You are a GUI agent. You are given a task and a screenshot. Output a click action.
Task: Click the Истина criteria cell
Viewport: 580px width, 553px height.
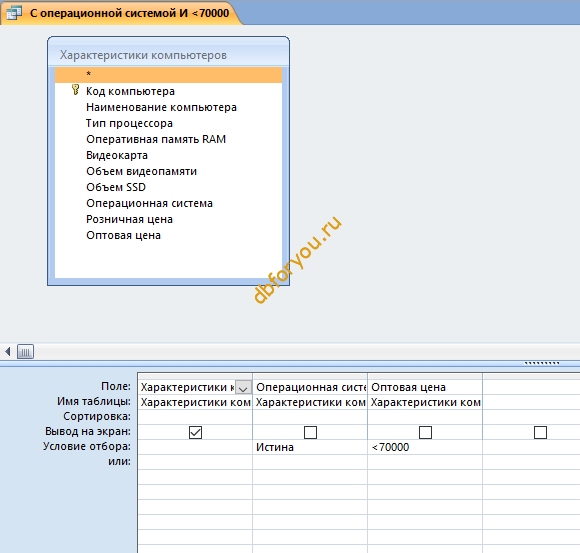310,447
